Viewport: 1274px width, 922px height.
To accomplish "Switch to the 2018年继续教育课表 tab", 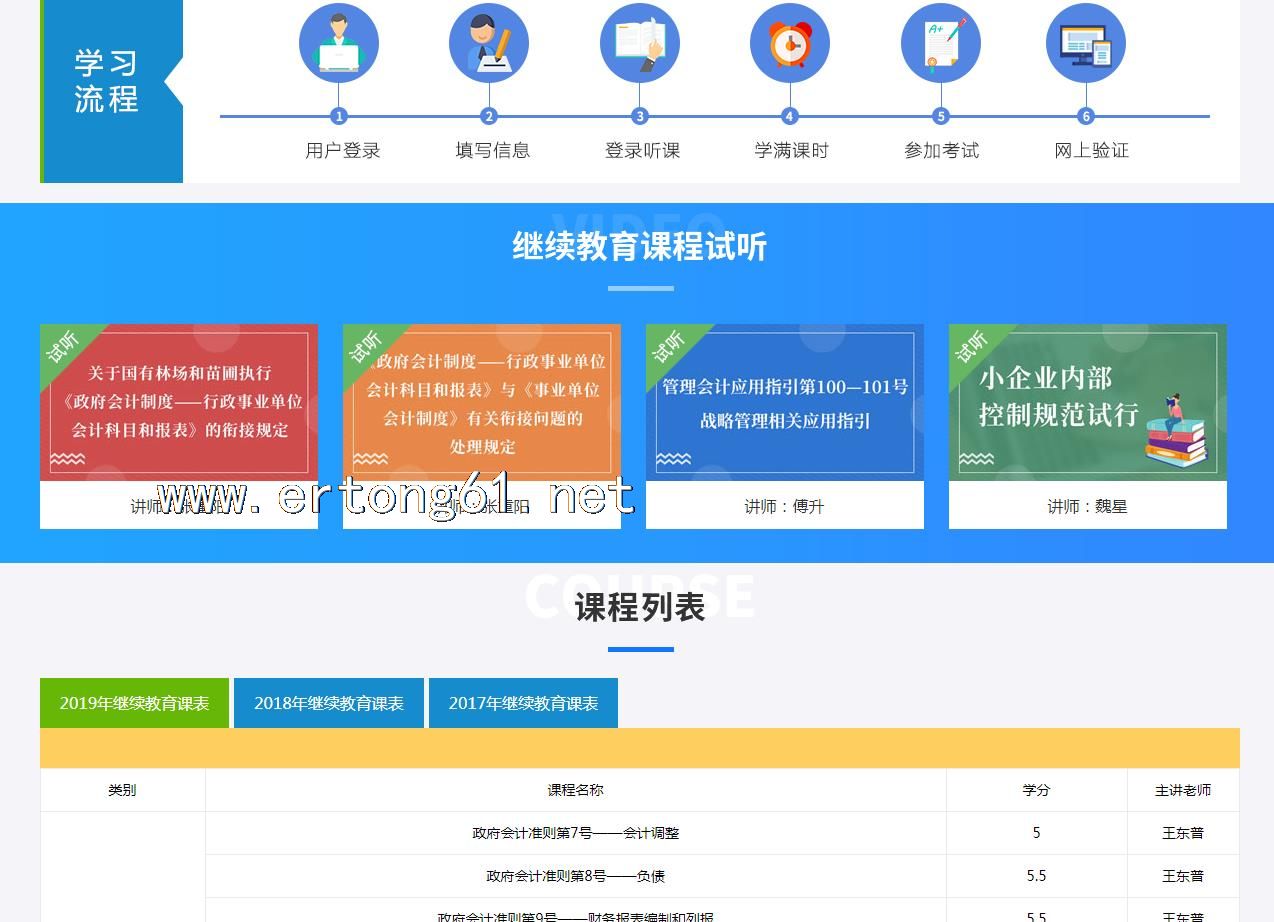I will (328, 703).
